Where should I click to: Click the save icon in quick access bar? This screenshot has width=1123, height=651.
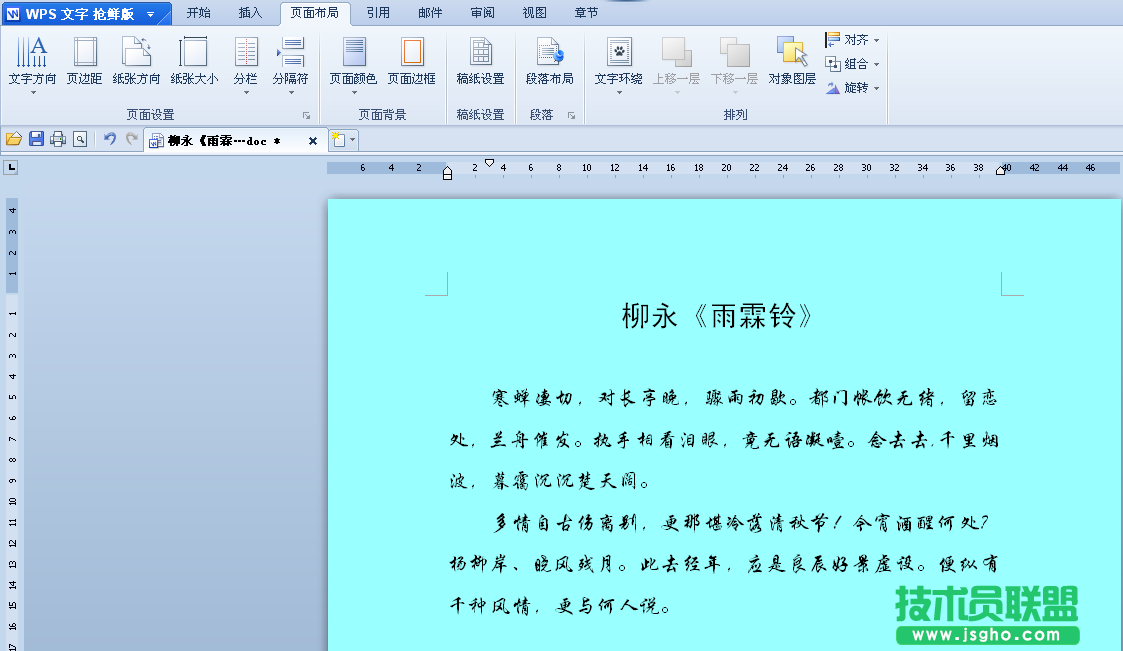pyautogui.click(x=38, y=140)
